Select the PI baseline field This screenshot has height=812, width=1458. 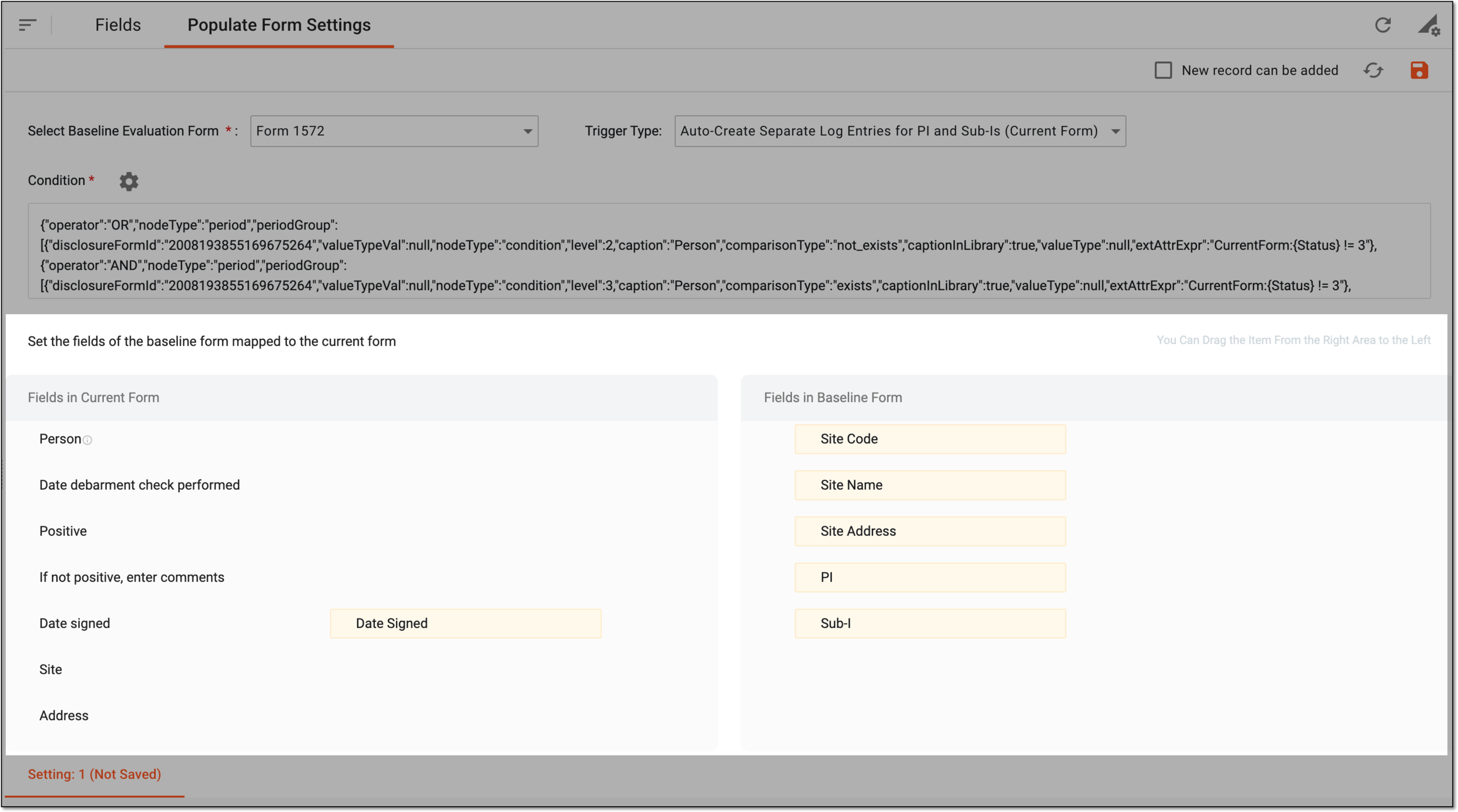point(930,577)
